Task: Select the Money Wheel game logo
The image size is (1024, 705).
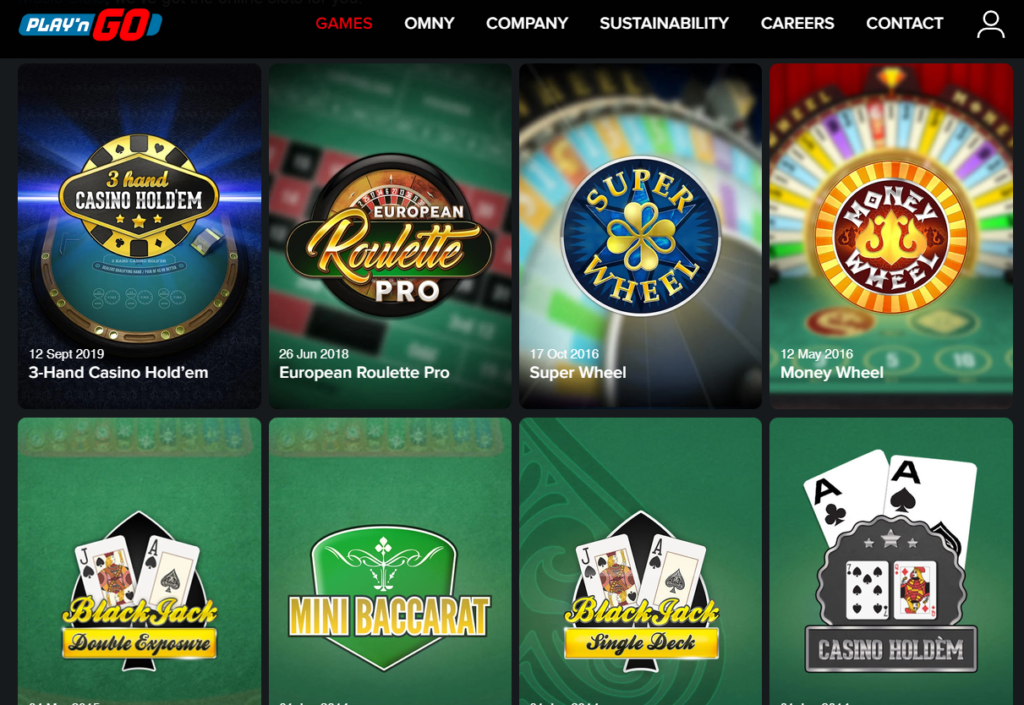Action: pos(891,236)
